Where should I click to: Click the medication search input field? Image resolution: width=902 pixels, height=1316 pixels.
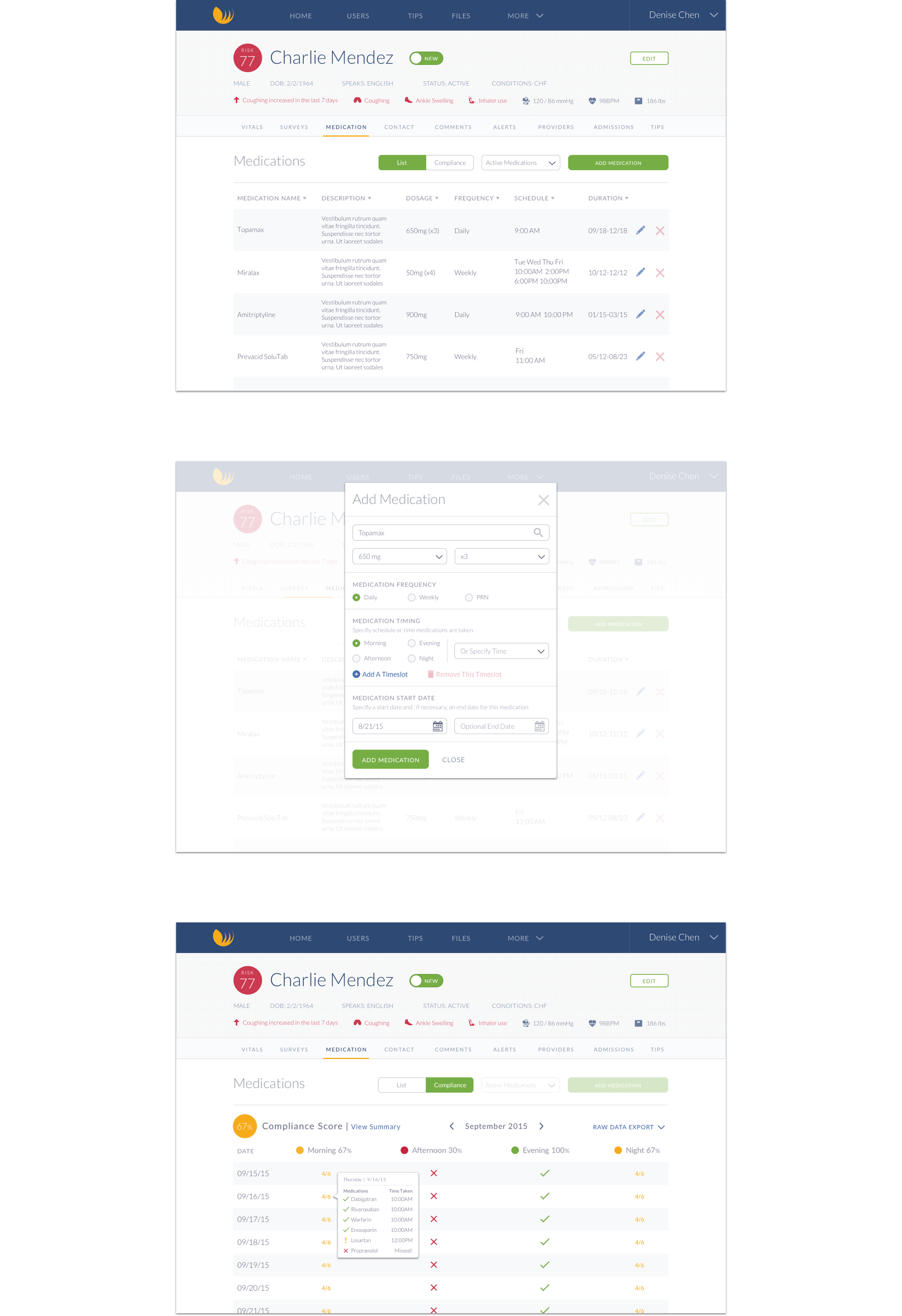coord(449,531)
